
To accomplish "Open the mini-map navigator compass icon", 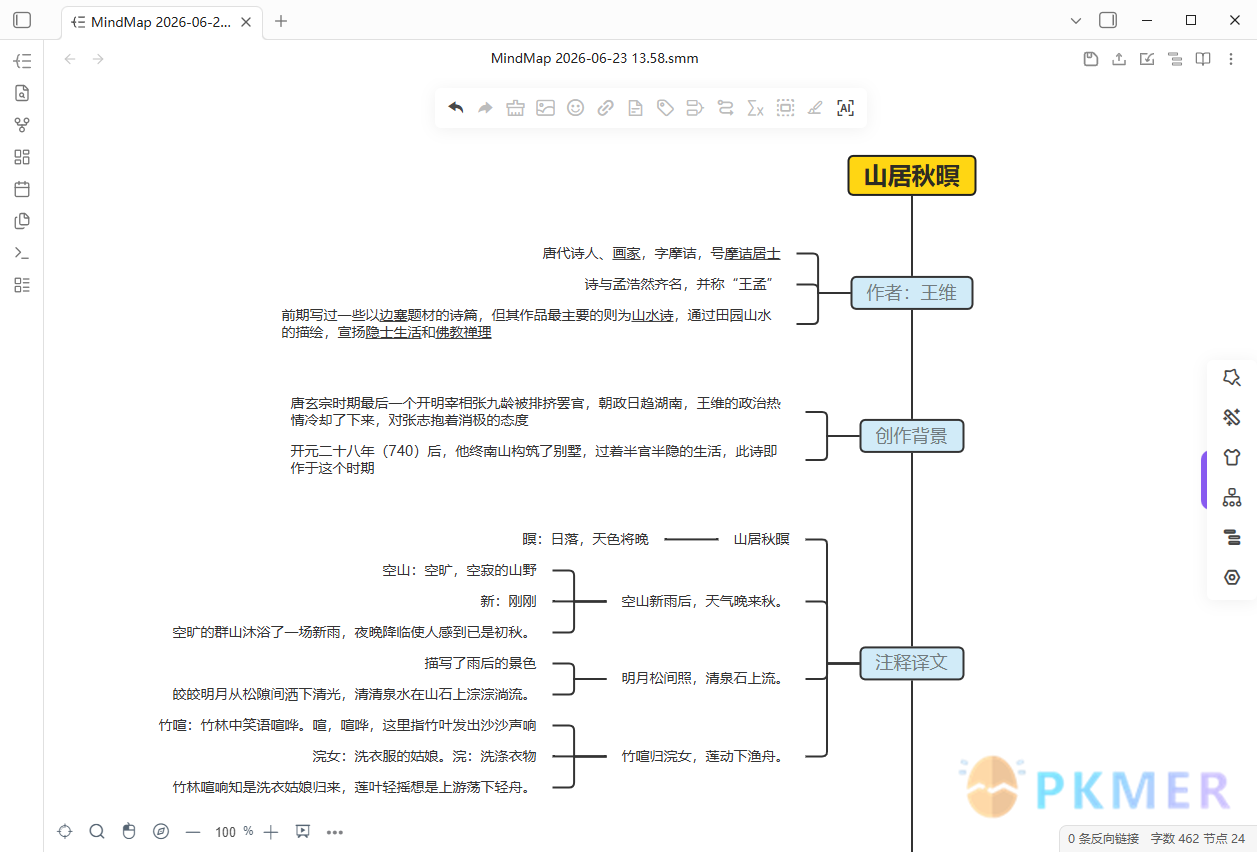I will [161, 831].
